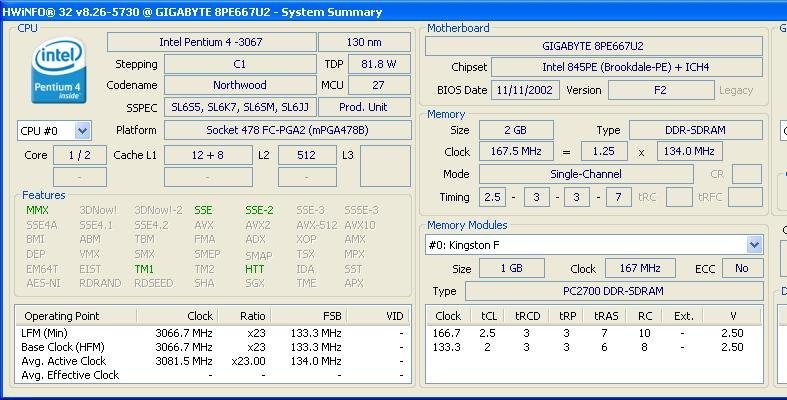The image size is (787, 400).
Task: Click the Timing field showing 2.5
Action: tap(493, 197)
